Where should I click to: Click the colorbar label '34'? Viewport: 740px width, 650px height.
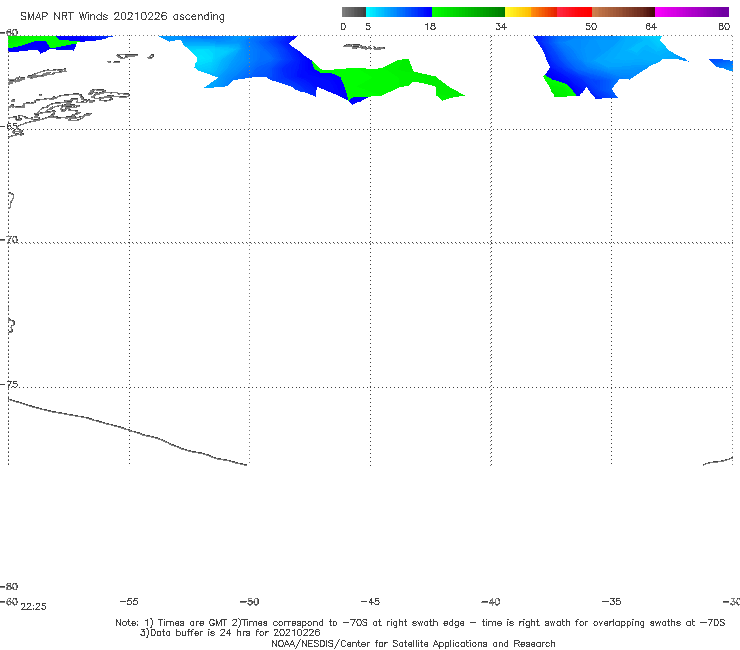click(x=501, y=27)
